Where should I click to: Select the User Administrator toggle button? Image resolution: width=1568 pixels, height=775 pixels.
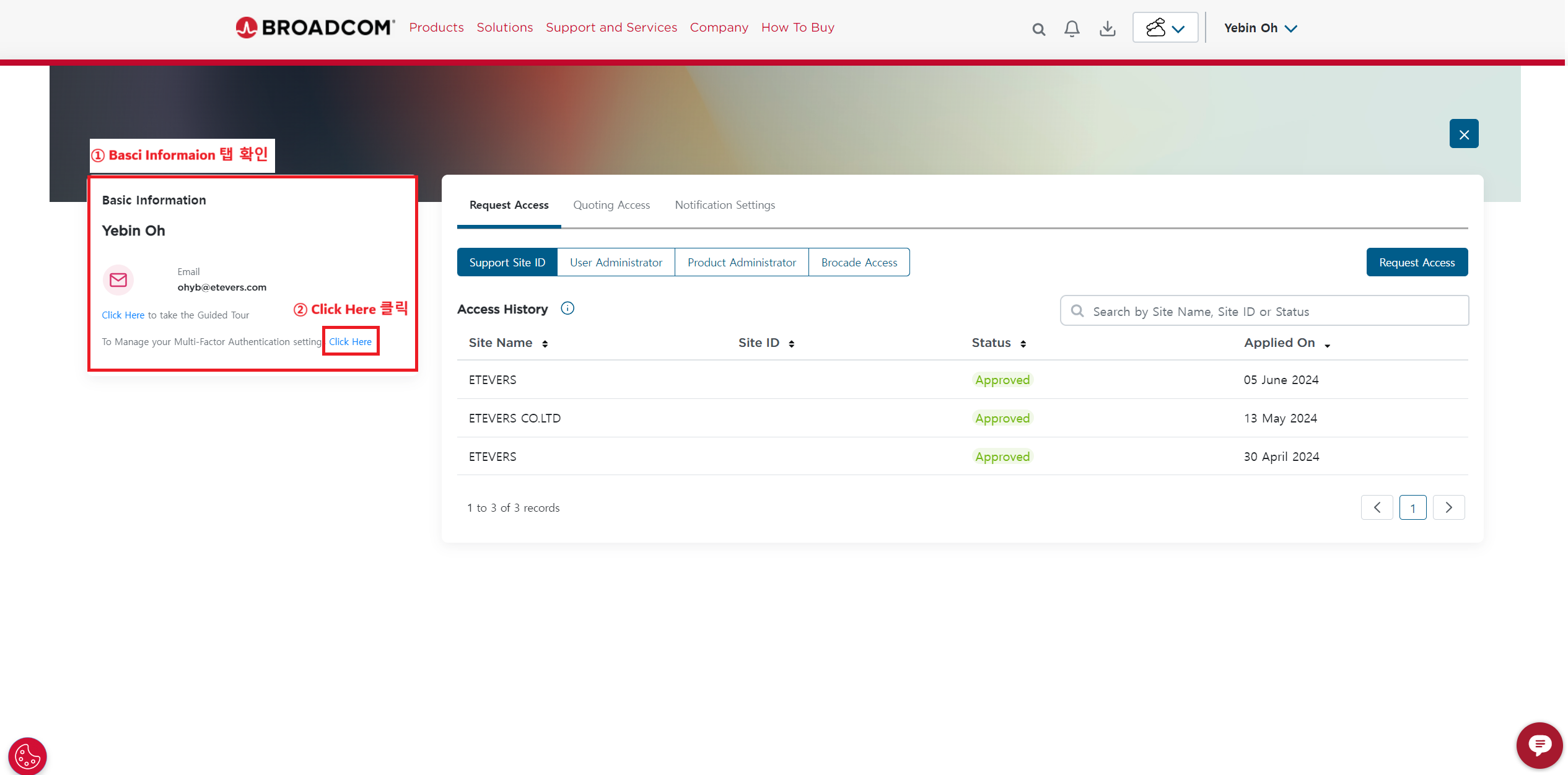pos(616,263)
